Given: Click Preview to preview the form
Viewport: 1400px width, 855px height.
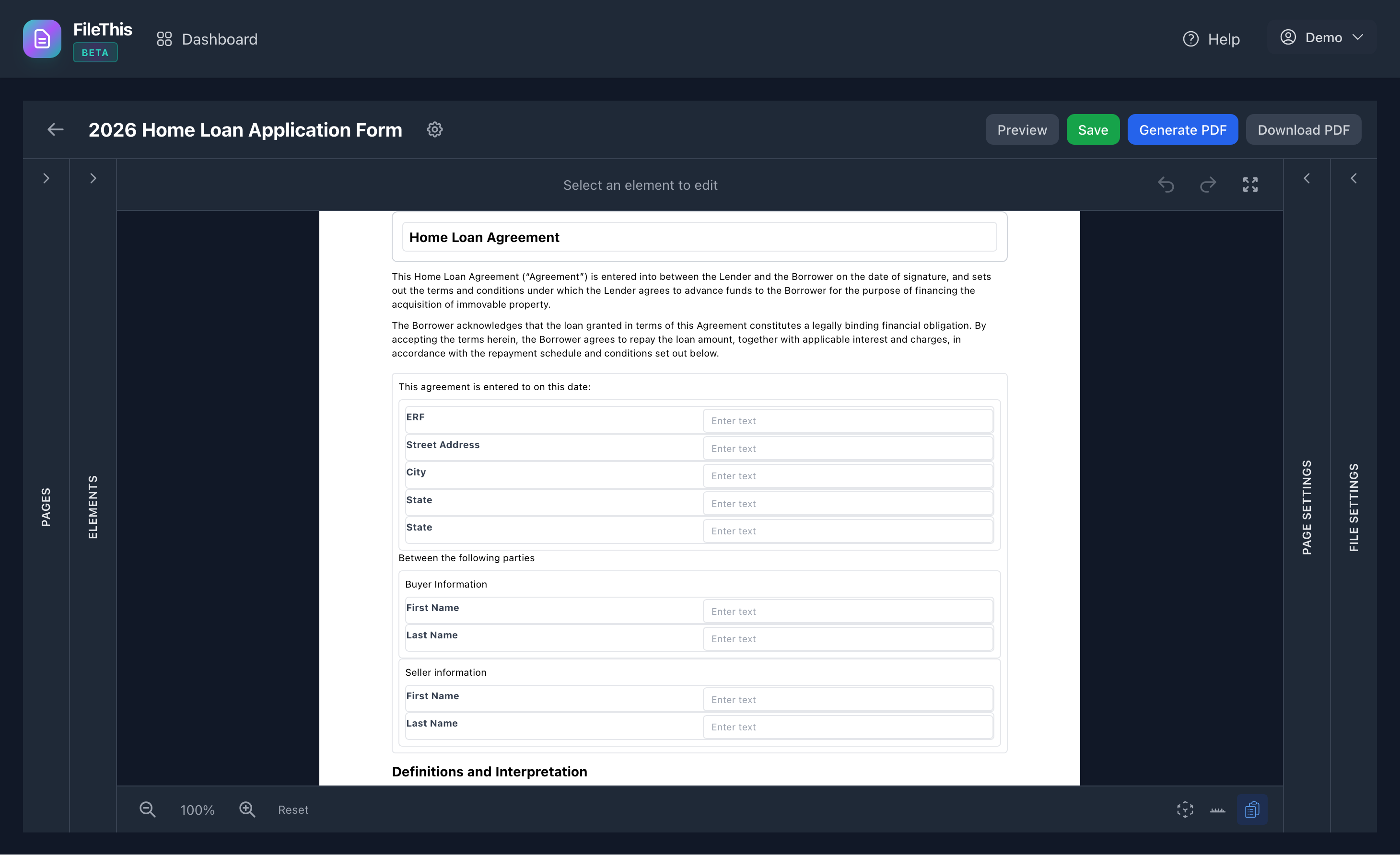Looking at the screenshot, I should (x=1022, y=129).
